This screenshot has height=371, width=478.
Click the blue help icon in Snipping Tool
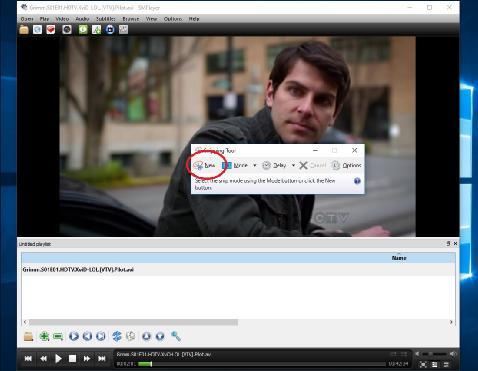(x=357, y=181)
